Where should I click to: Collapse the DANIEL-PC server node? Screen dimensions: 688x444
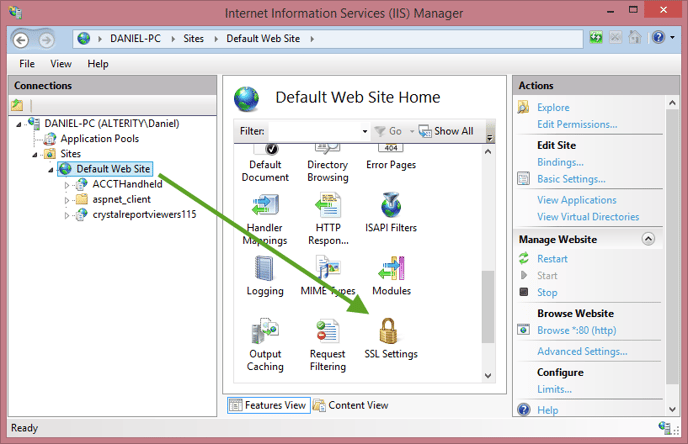(x=18, y=125)
